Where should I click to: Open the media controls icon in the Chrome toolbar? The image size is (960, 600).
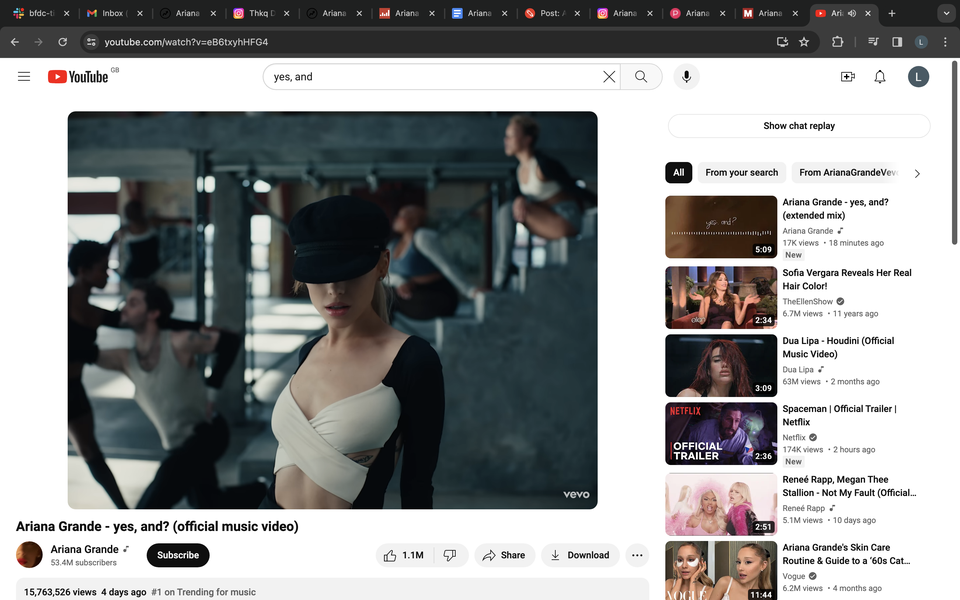[x=873, y=42]
